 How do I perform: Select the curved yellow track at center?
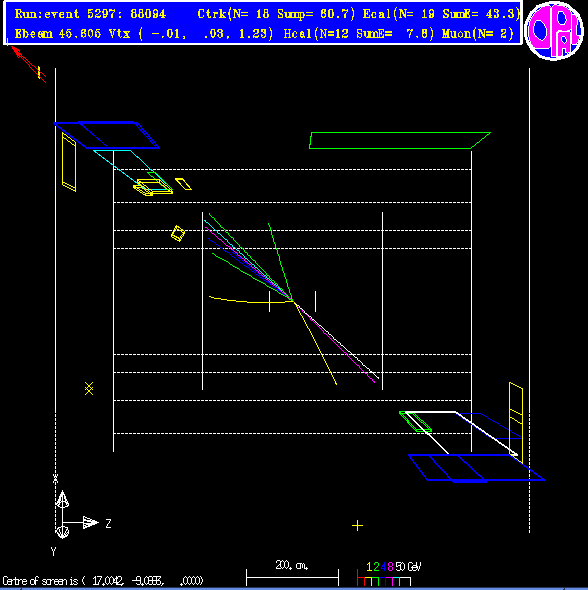[x=251, y=300]
